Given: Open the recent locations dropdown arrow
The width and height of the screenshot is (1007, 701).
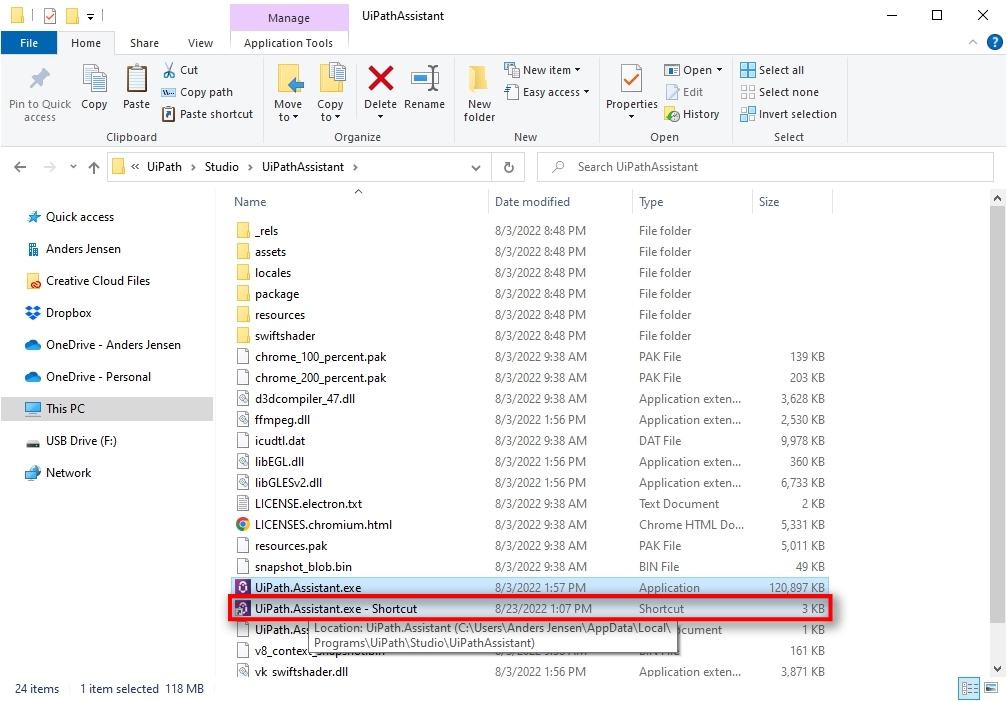Looking at the screenshot, I should (73, 167).
